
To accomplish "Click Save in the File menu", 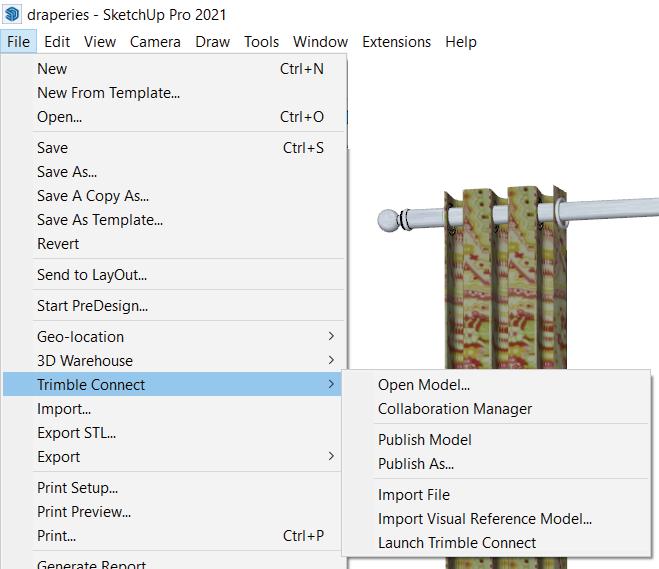I will tap(174, 148).
